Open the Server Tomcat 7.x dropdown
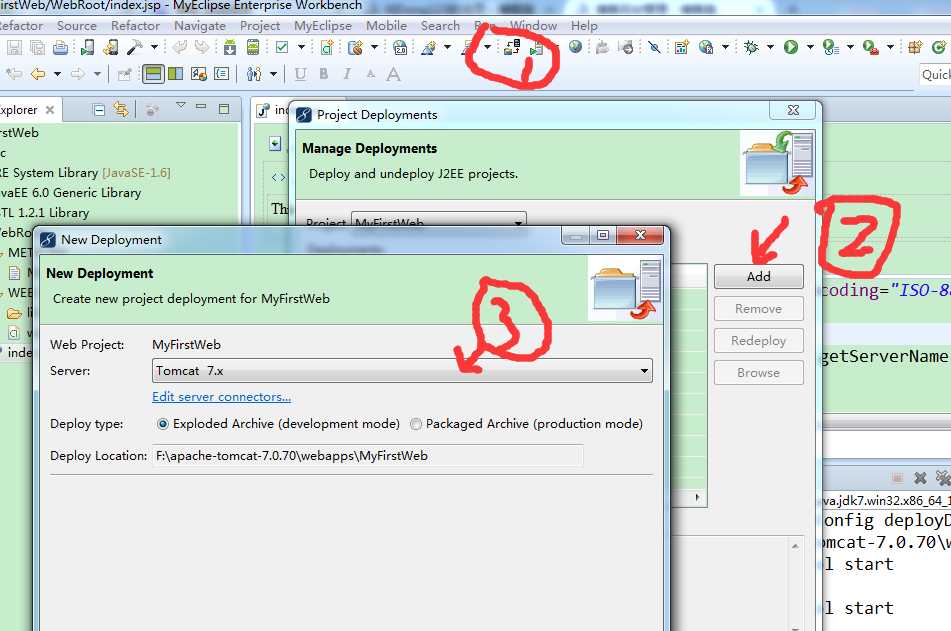The width and height of the screenshot is (951, 631). [x=402, y=371]
